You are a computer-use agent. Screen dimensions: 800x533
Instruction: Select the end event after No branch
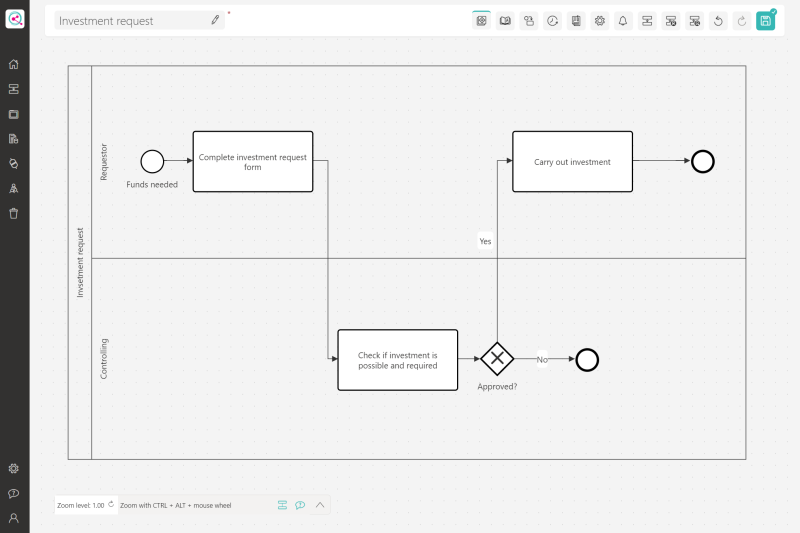pyautogui.click(x=587, y=360)
